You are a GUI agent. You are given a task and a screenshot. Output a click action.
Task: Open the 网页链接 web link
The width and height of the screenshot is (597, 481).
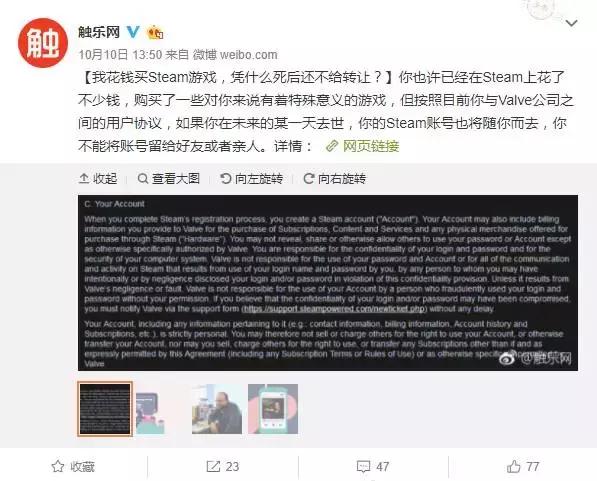pos(362,146)
